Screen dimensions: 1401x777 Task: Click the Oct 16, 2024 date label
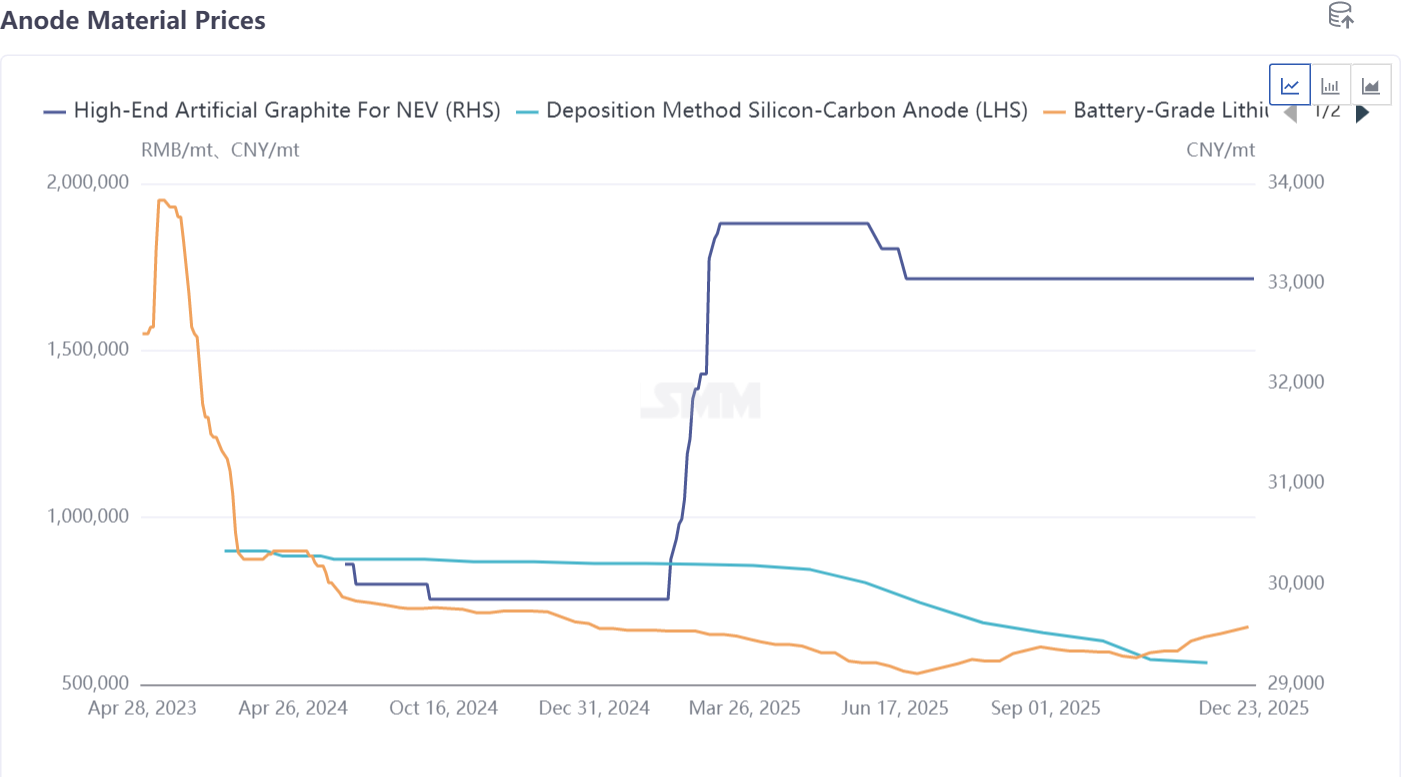click(x=443, y=708)
